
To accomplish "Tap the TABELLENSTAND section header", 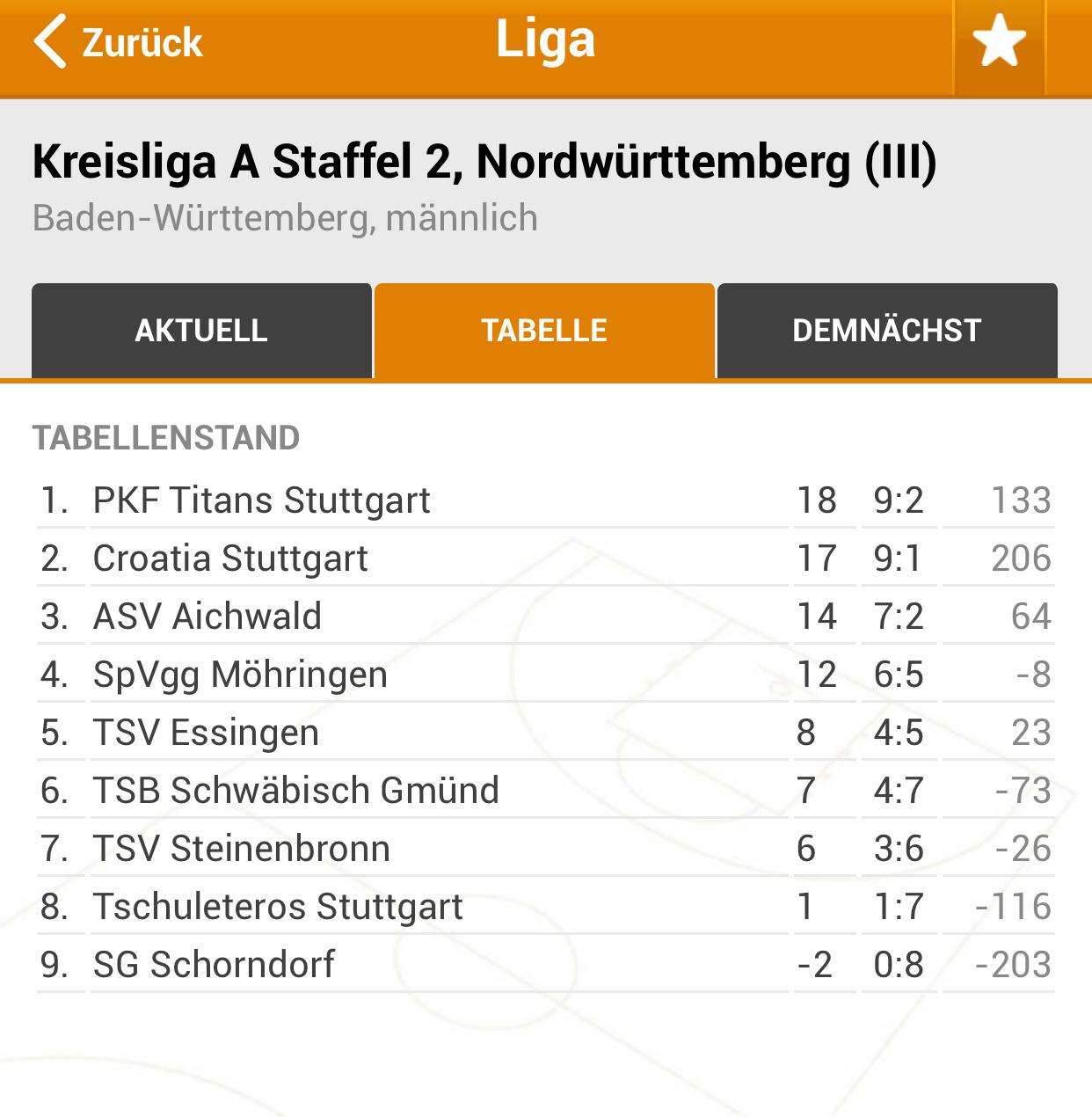I will click(166, 438).
